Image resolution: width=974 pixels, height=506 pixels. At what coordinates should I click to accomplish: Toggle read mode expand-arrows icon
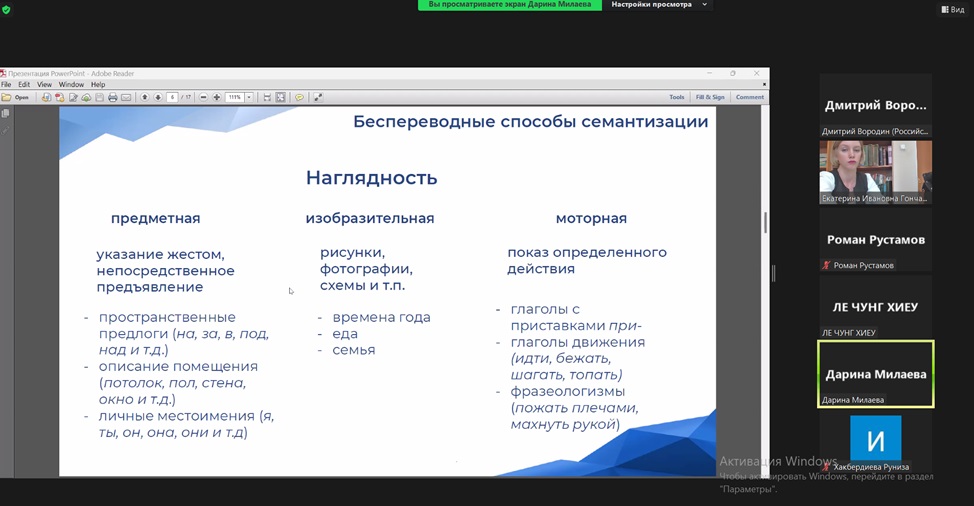point(318,98)
